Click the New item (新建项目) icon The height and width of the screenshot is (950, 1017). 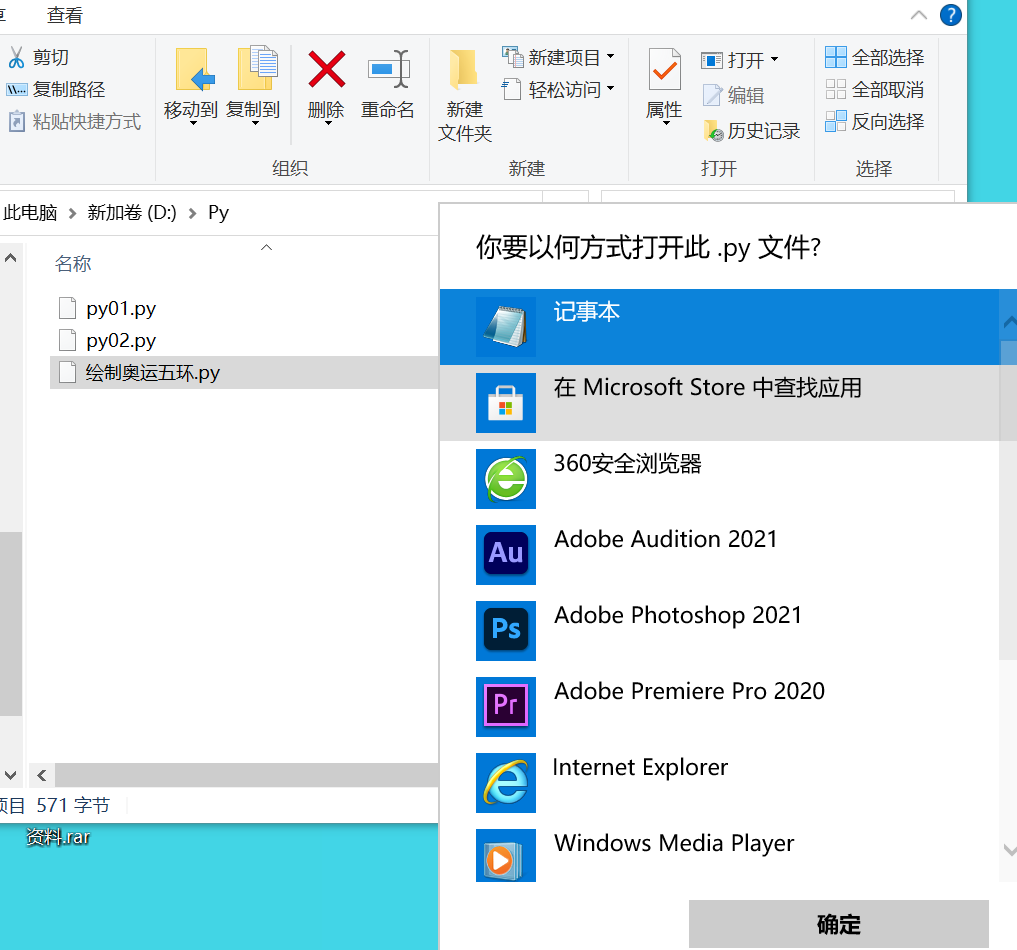[x=513, y=57]
